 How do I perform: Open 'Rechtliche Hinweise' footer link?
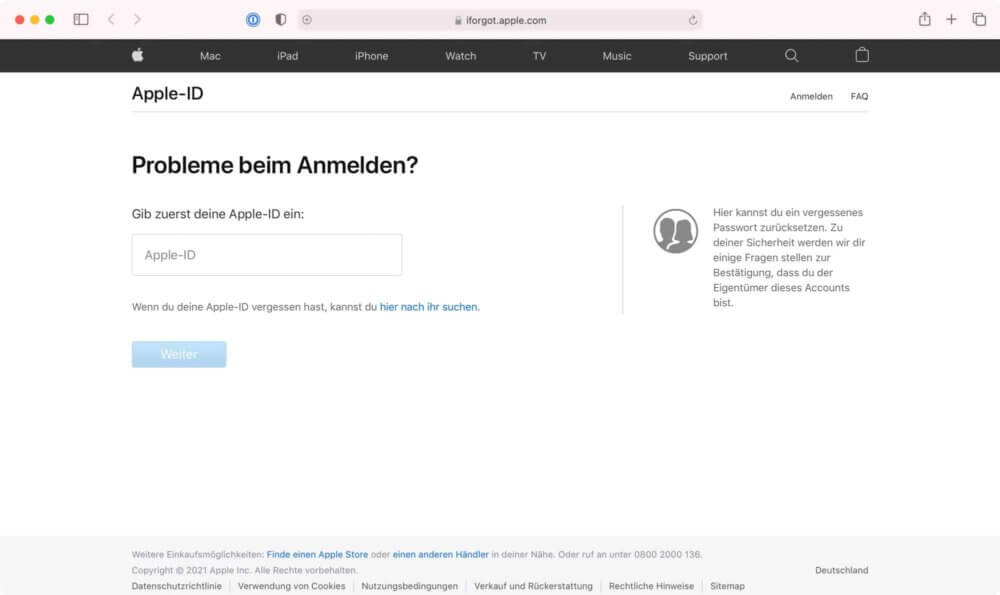coord(651,586)
